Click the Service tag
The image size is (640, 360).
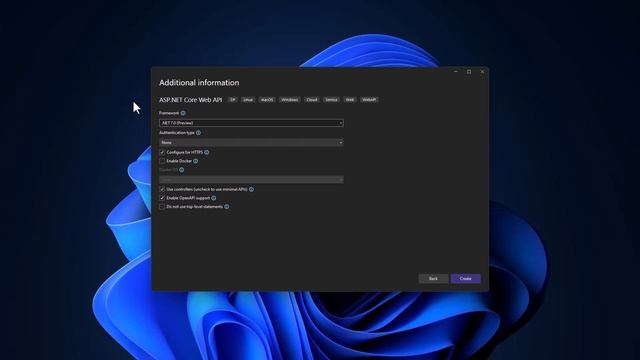[x=331, y=100]
